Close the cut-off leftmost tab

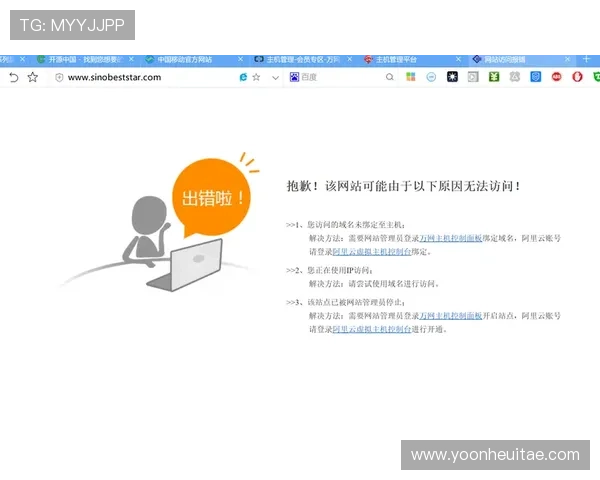coord(23,59)
